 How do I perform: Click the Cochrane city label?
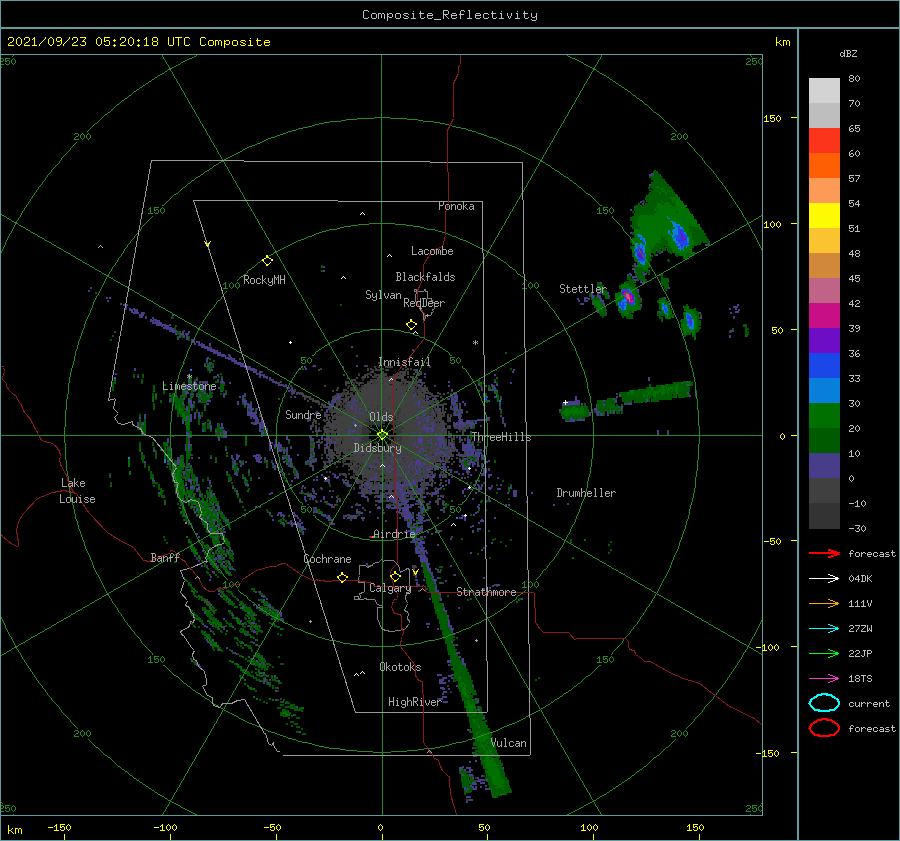point(327,559)
